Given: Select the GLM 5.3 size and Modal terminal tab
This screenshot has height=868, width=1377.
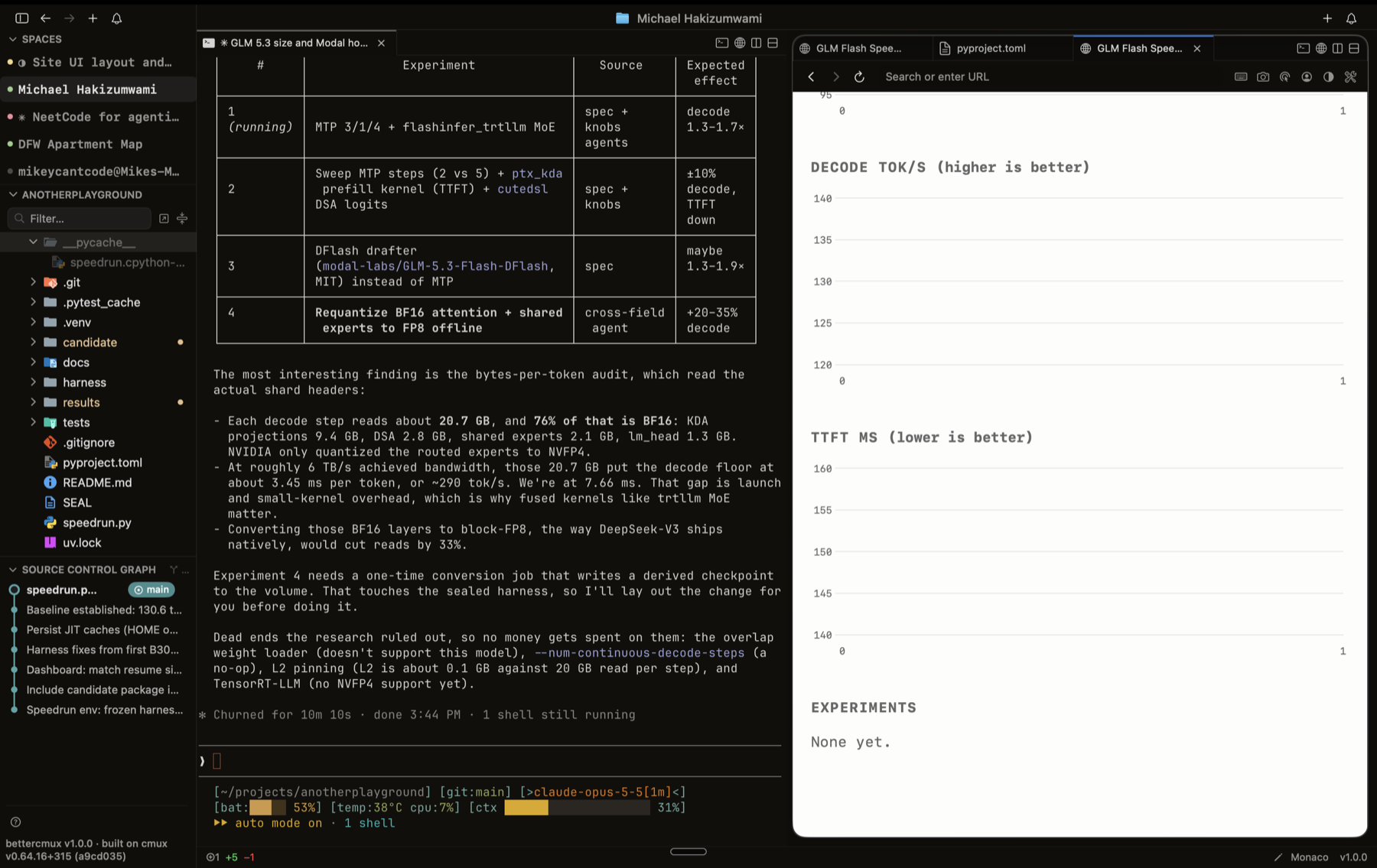Looking at the screenshot, I should tap(295, 43).
